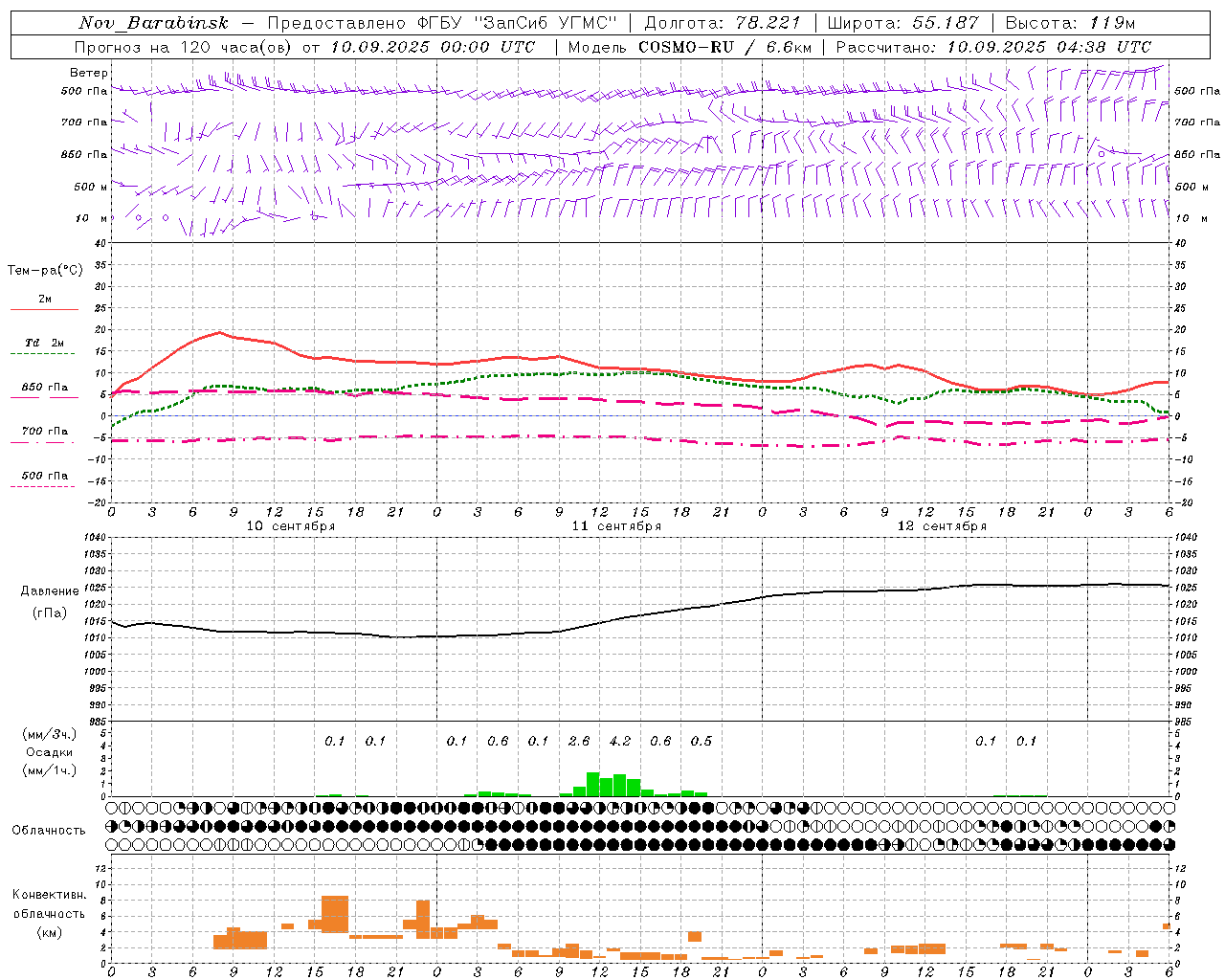Click the model name COSMO-RU / 6.6км

[x=724, y=47]
